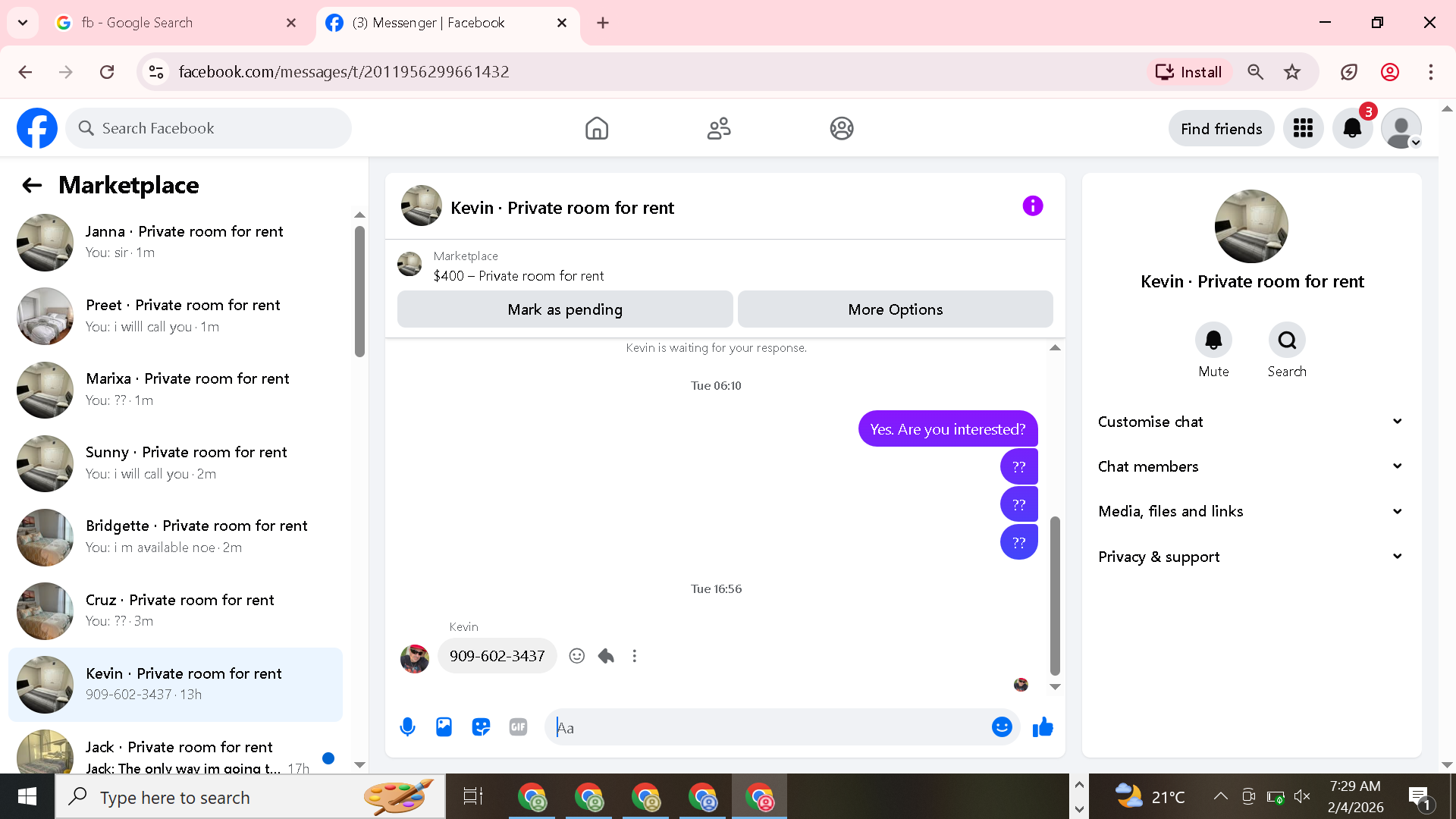React to Kevin's phone number message

(x=577, y=656)
